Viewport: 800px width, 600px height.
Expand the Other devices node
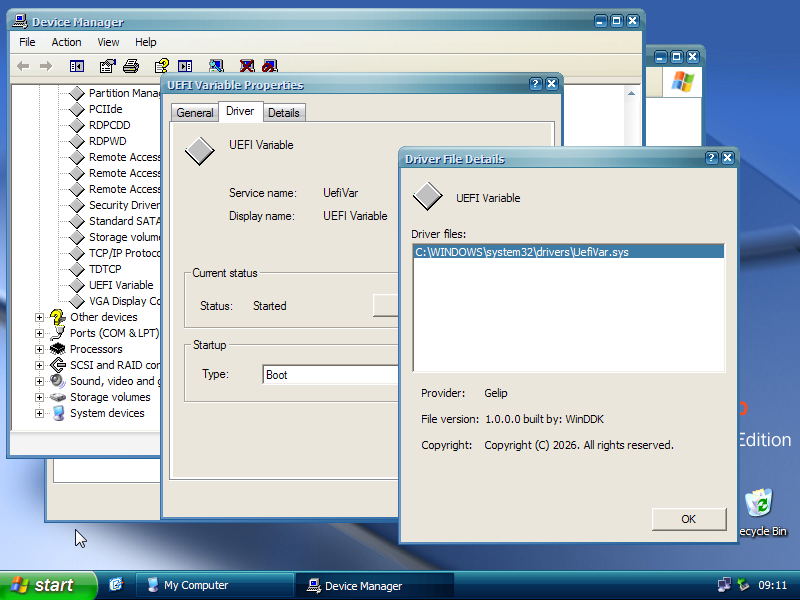tap(39, 317)
